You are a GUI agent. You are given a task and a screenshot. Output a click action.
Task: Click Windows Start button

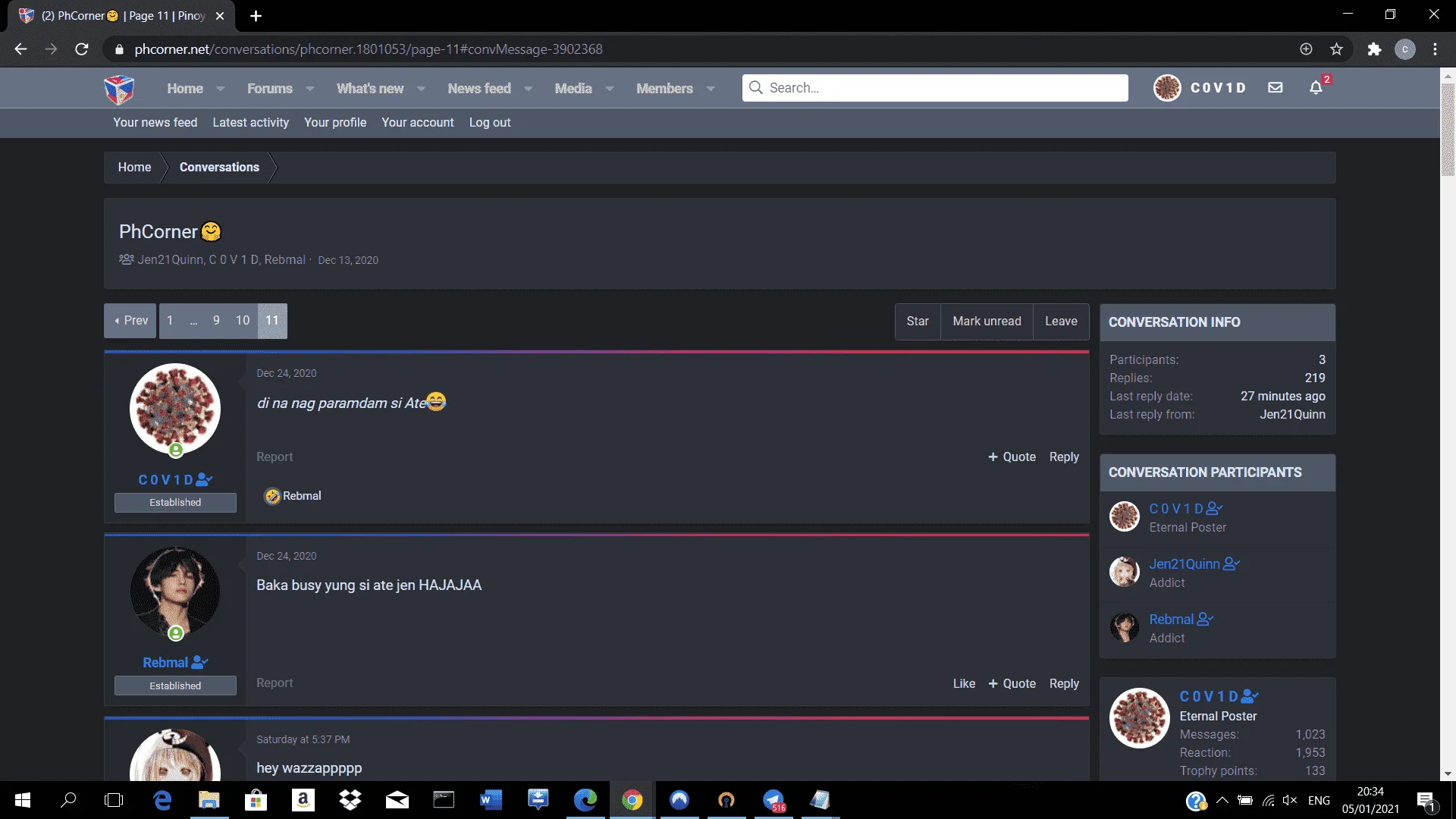[x=23, y=800]
